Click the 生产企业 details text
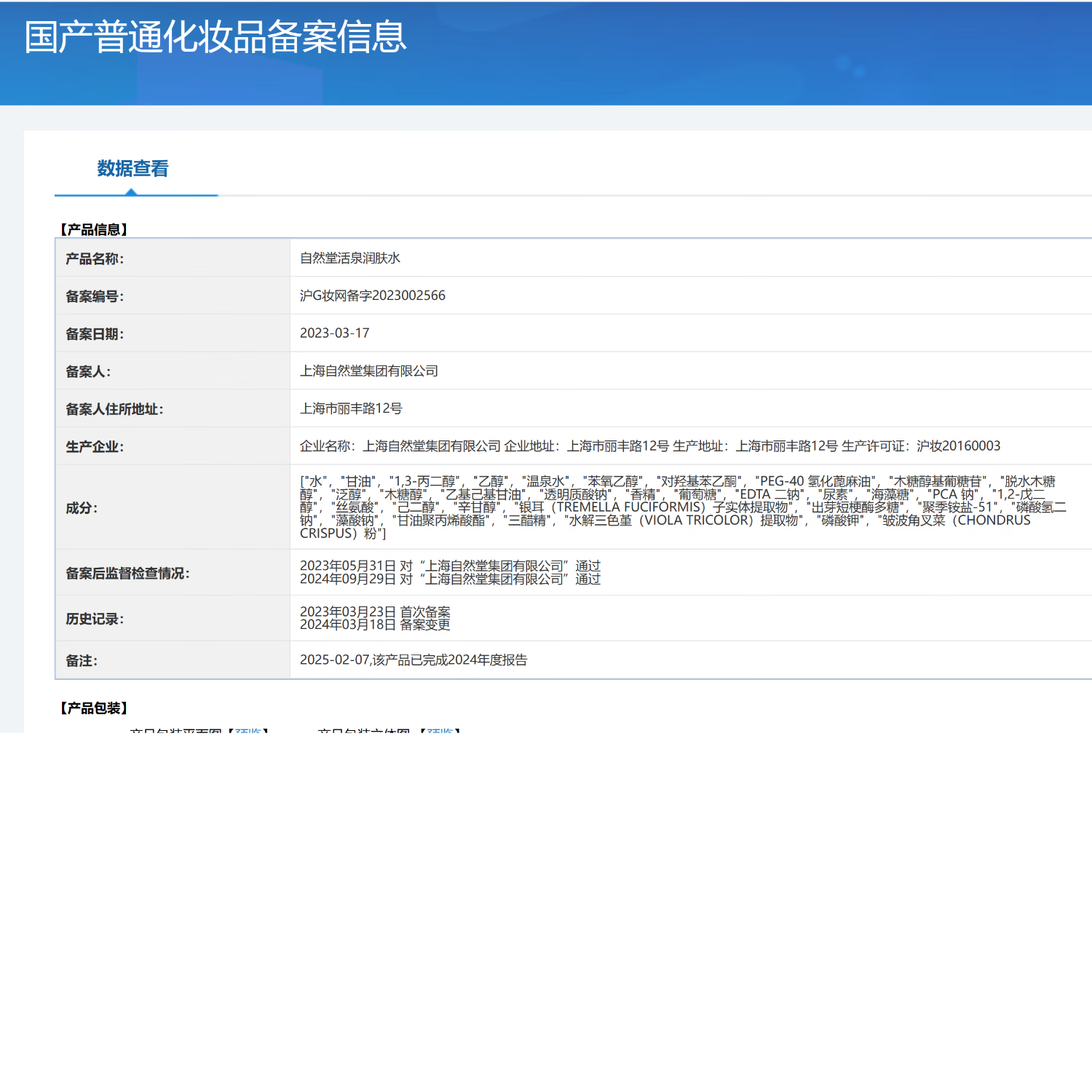The image size is (1092, 1092). 650,446
